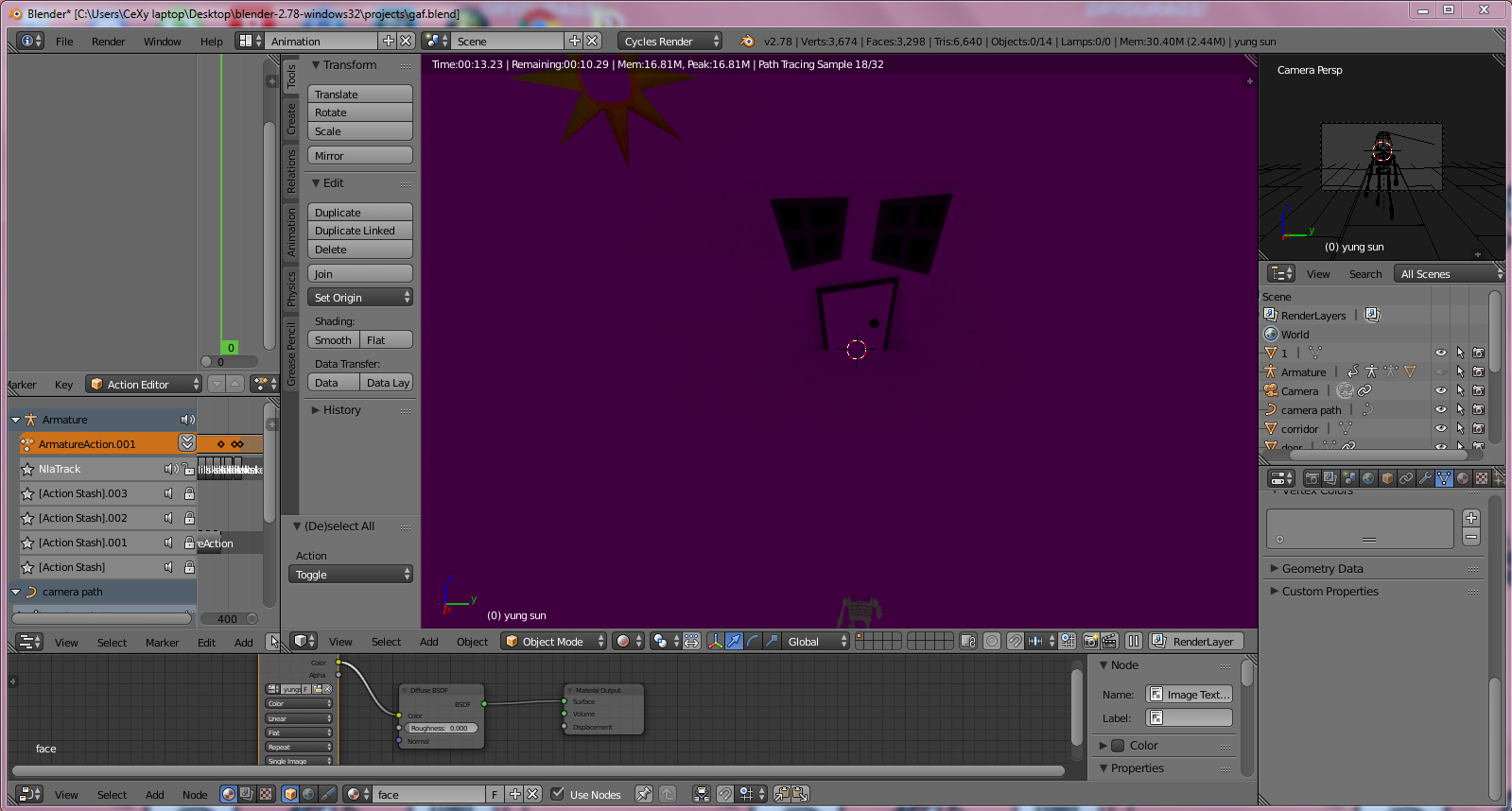The width and height of the screenshot is (1512, 811).
Task: Click the Roughness slider on Diffuse BSDF node
Action: (x=441, y=728)
